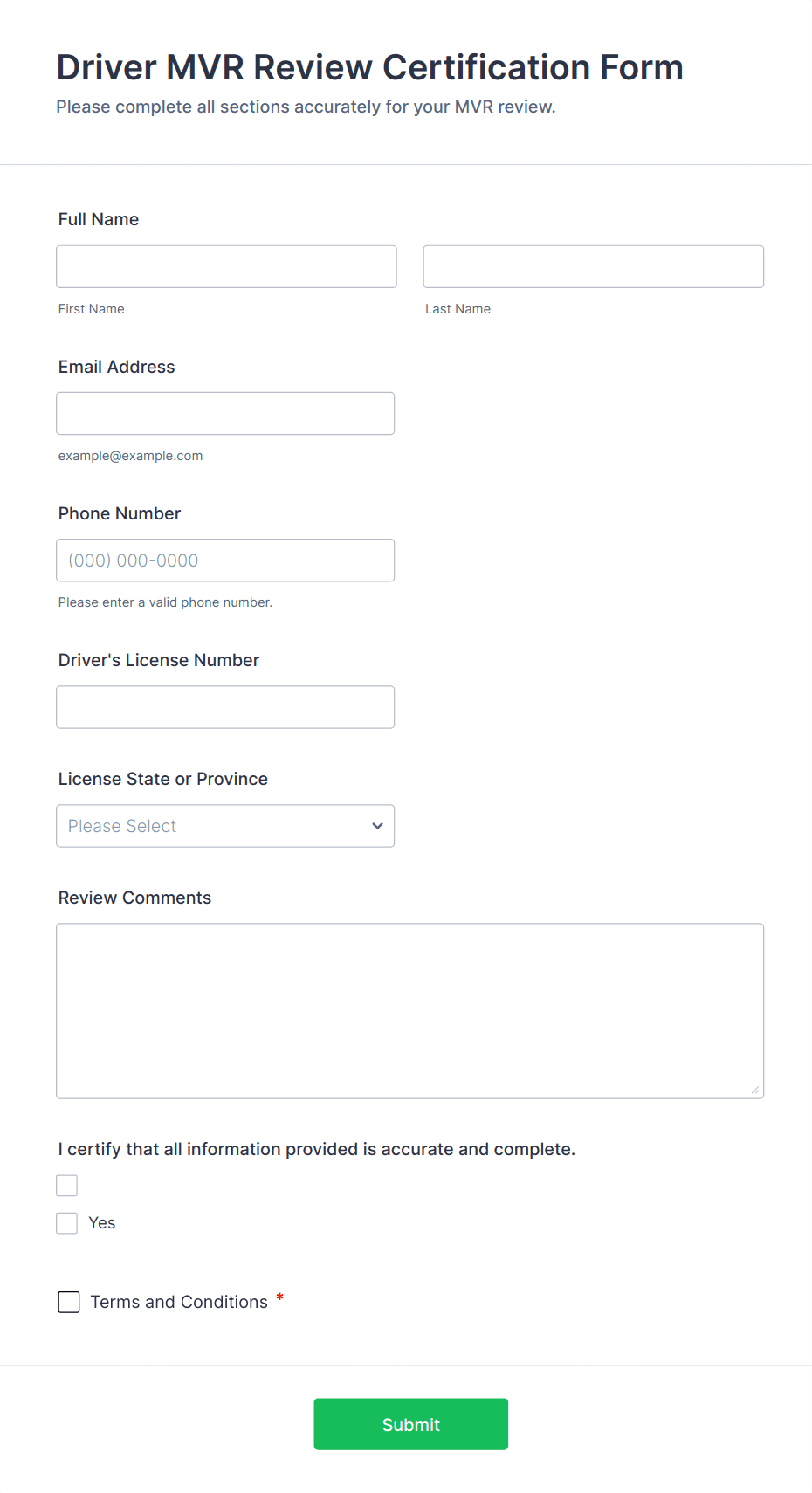Screen dimensions: 812x1493
Task: Click the Driver's License Number field
Action: pyautogui.click(x=225, y=707)
